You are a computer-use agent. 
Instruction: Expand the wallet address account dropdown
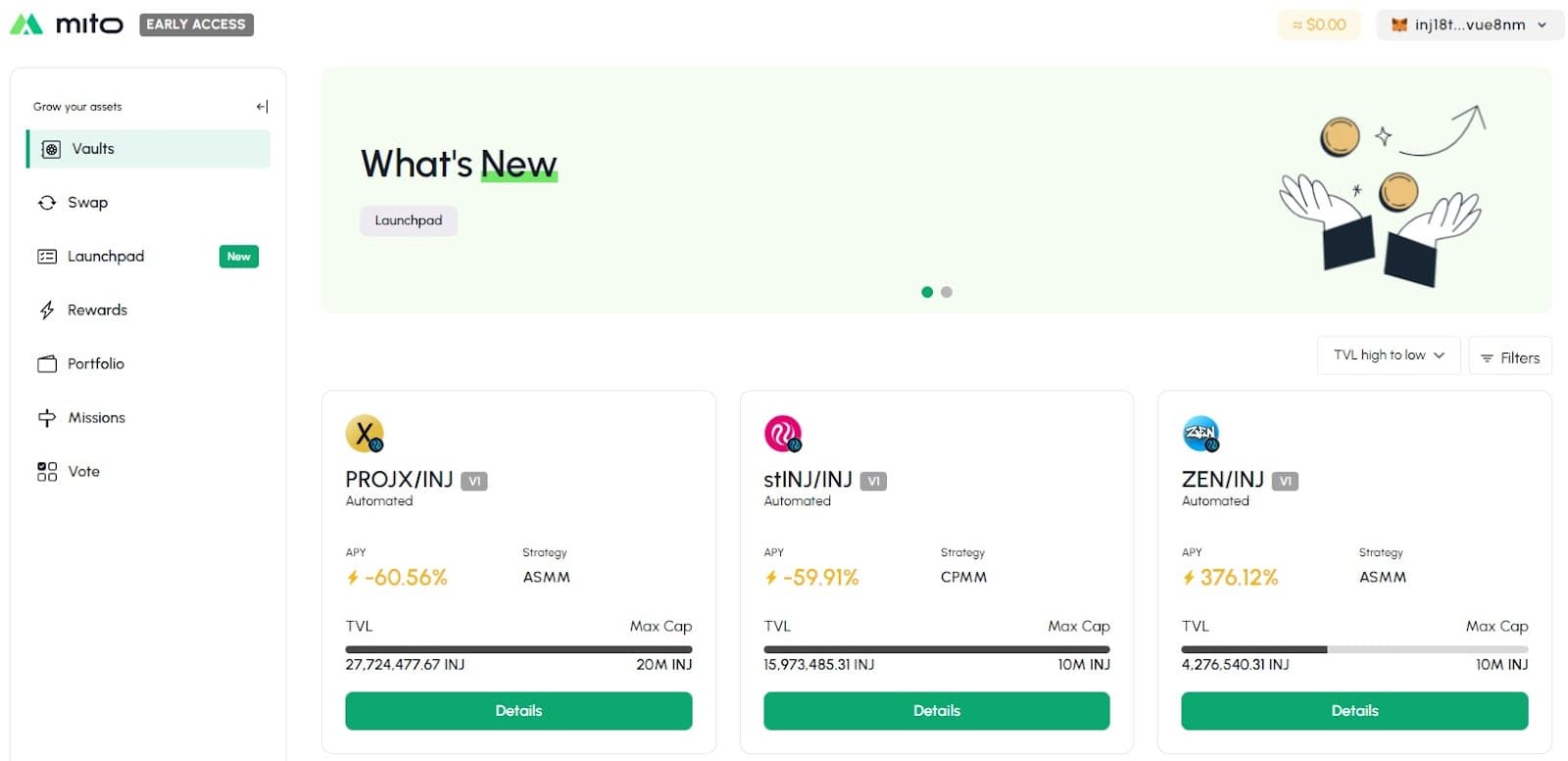pyautogui.click(x=1469, y=25)
